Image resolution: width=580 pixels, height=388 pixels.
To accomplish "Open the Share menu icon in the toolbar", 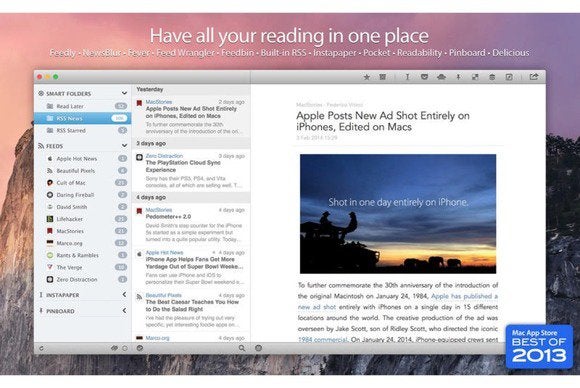I will tap(534, 77).
